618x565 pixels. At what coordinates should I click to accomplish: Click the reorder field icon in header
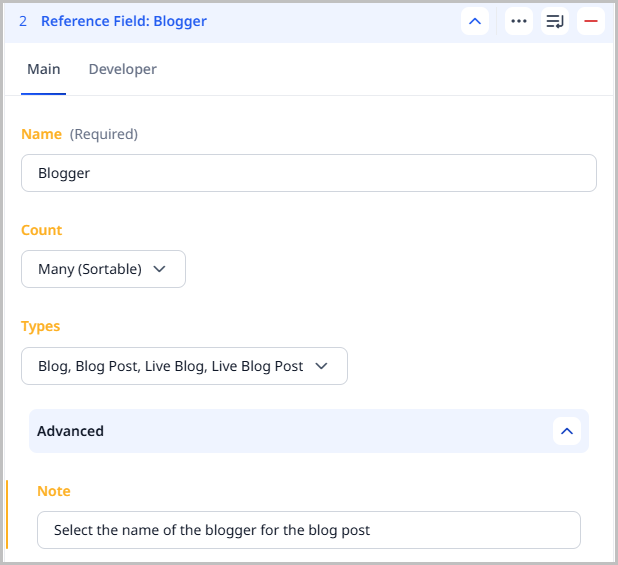[555, 21]
